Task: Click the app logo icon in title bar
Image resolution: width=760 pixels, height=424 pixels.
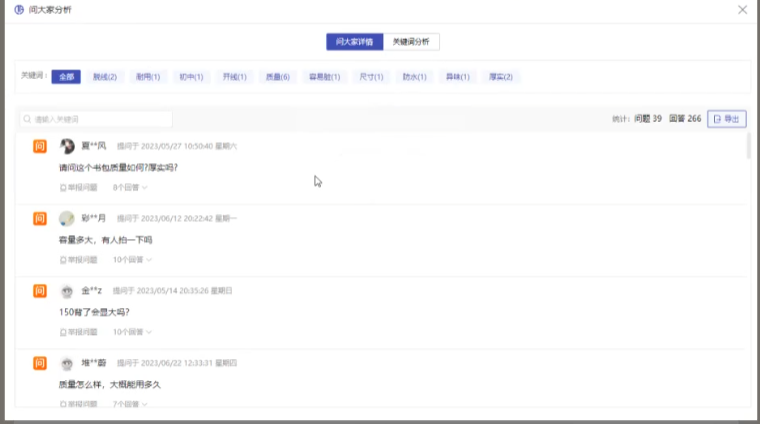Action: tap(18, 9)
